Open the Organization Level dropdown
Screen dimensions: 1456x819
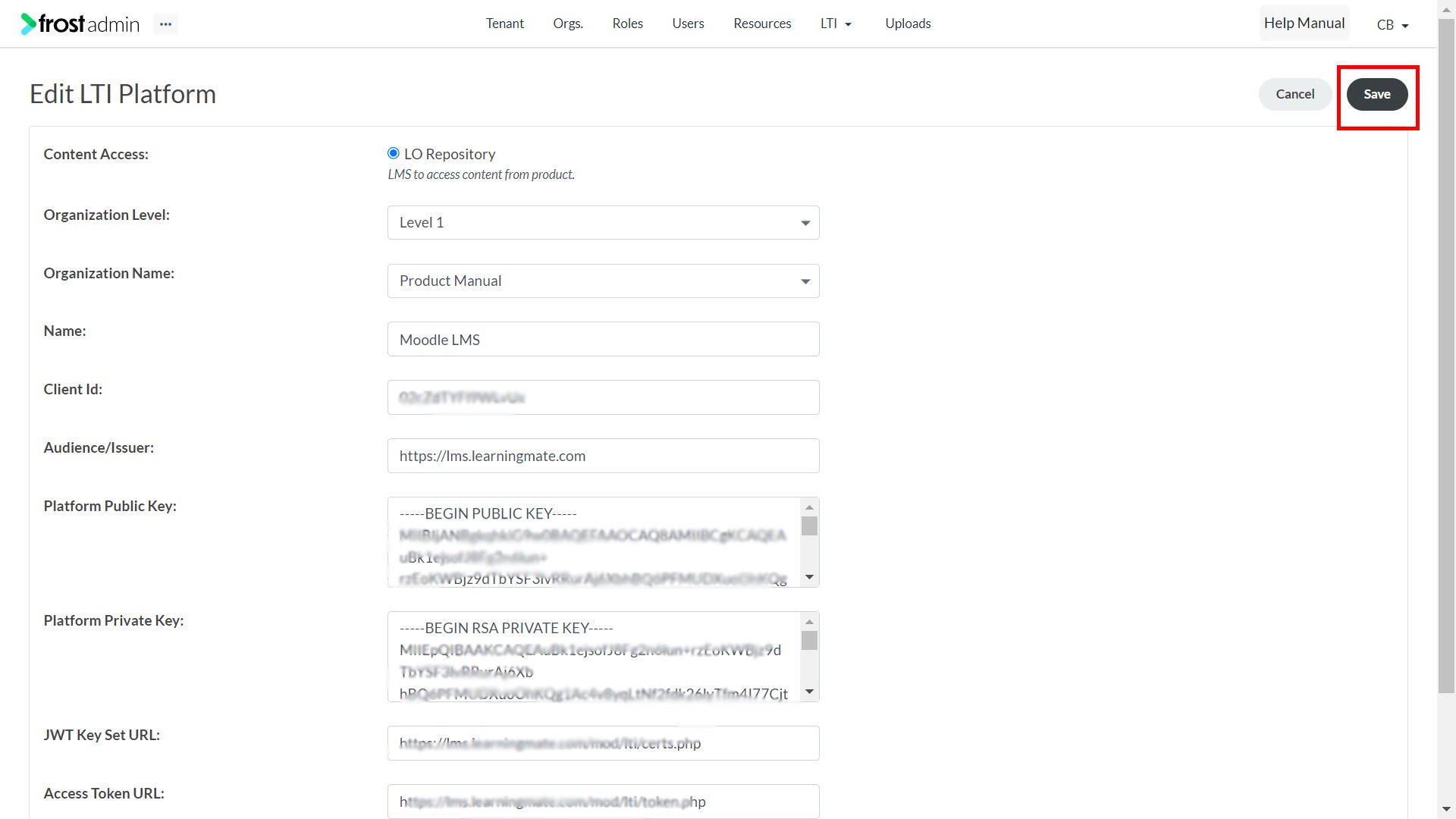(x=604, y=222)
